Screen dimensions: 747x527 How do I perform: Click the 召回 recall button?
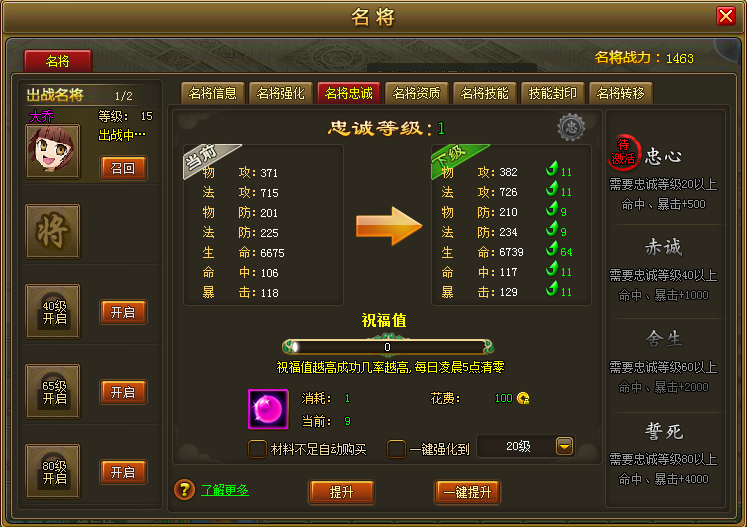pyautogui.click(x=123, y=168)
